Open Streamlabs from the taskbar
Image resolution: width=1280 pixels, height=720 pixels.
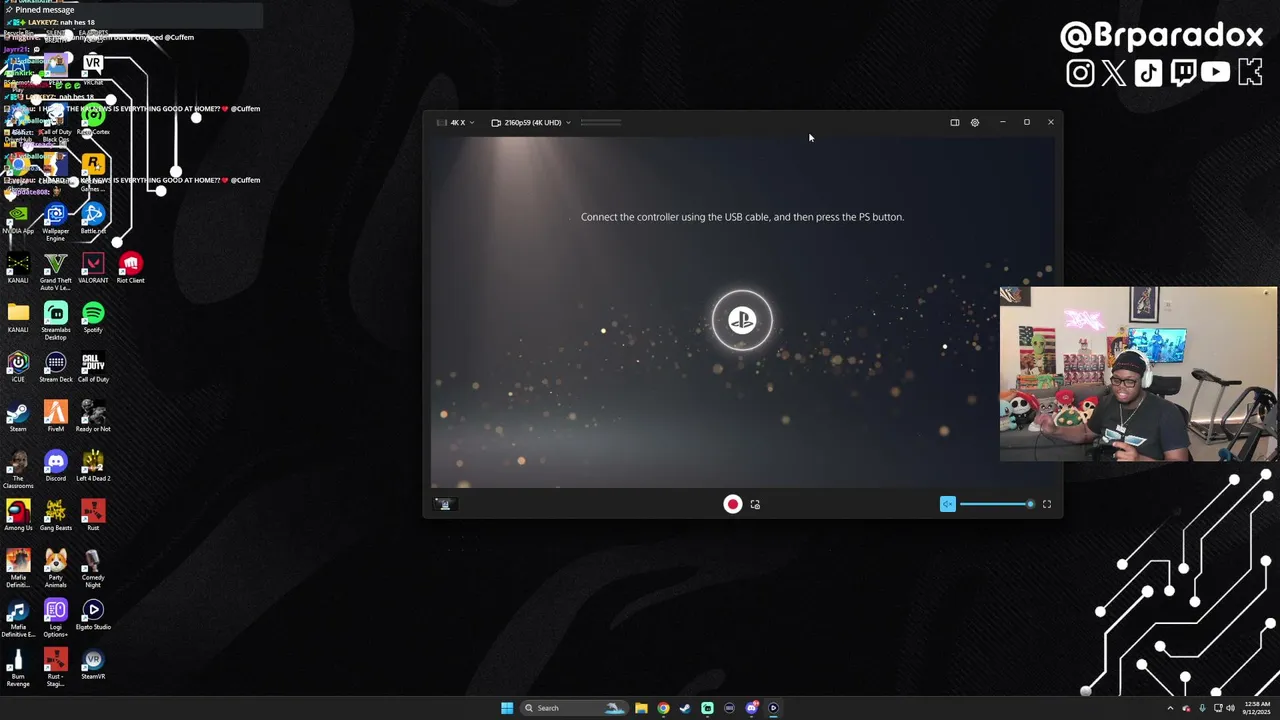click(707, 708)
